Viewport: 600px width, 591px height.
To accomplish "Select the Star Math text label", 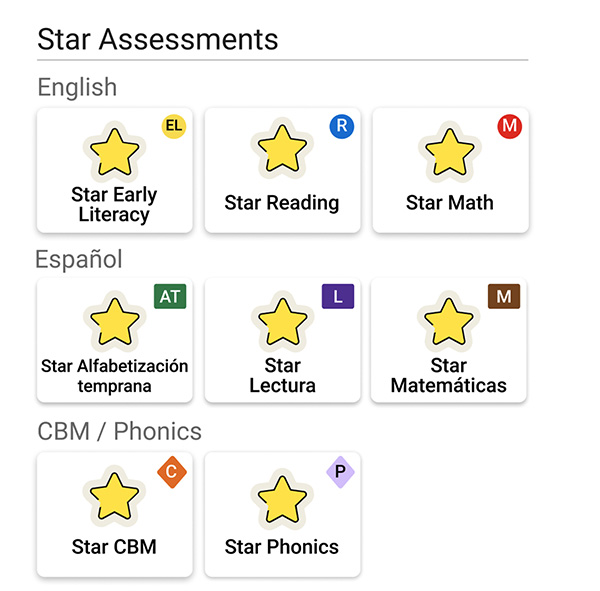I will pos(449,203).
